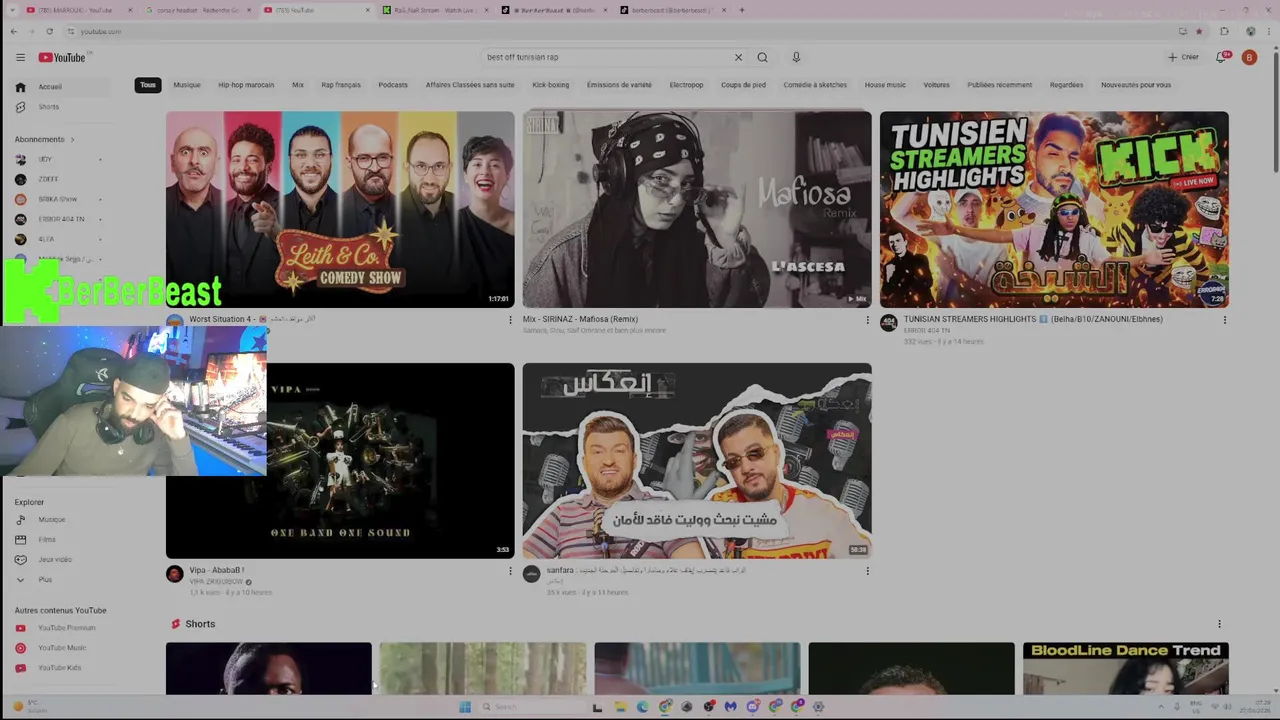Select Publiées récemment chip

click(x=999, y=85)
